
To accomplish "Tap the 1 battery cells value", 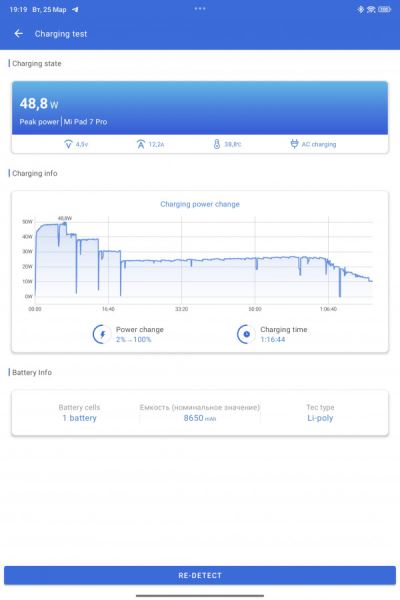I will pos(79,418).
